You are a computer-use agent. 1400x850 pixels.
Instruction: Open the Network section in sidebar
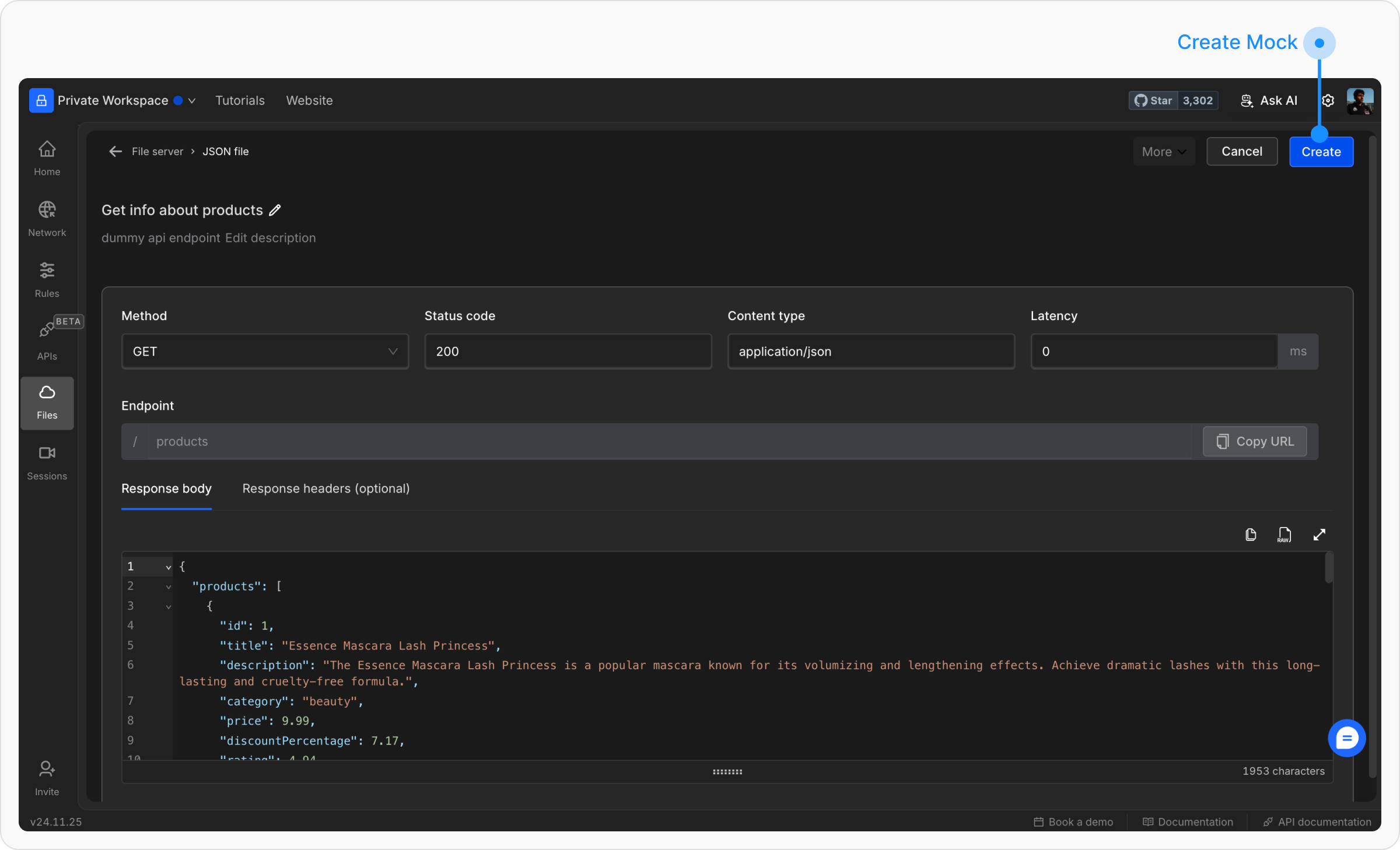[x=47, y=219]
